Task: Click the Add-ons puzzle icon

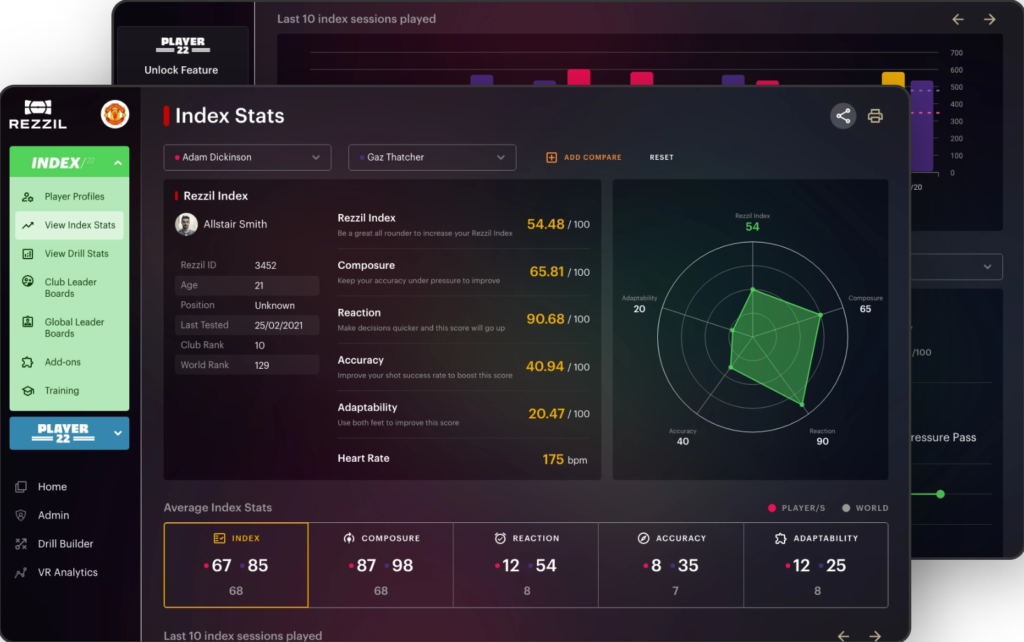Action: pos(27,362)
